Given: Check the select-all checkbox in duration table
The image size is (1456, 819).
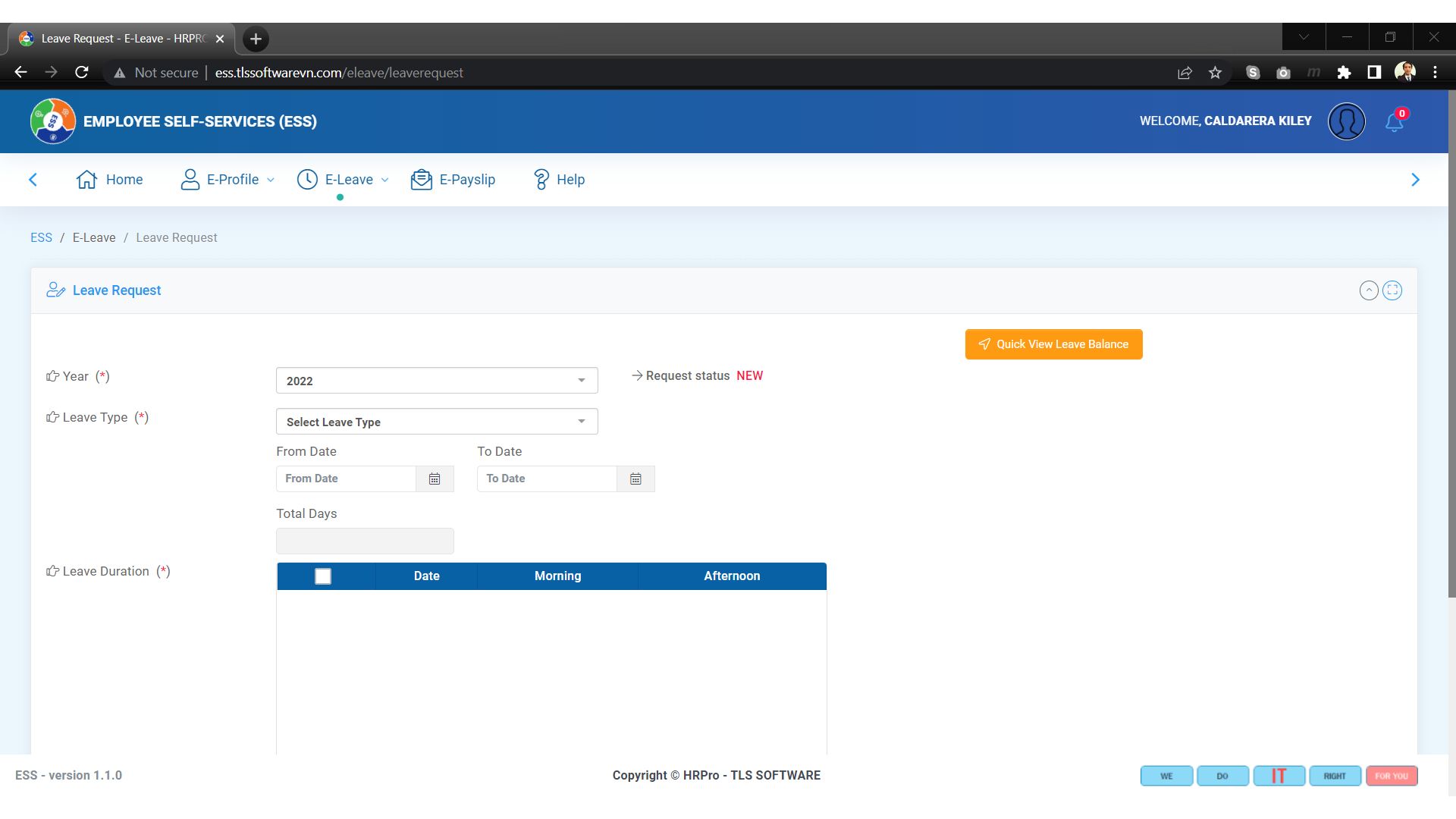Looking at the screenshot, I should pos(323,576).
